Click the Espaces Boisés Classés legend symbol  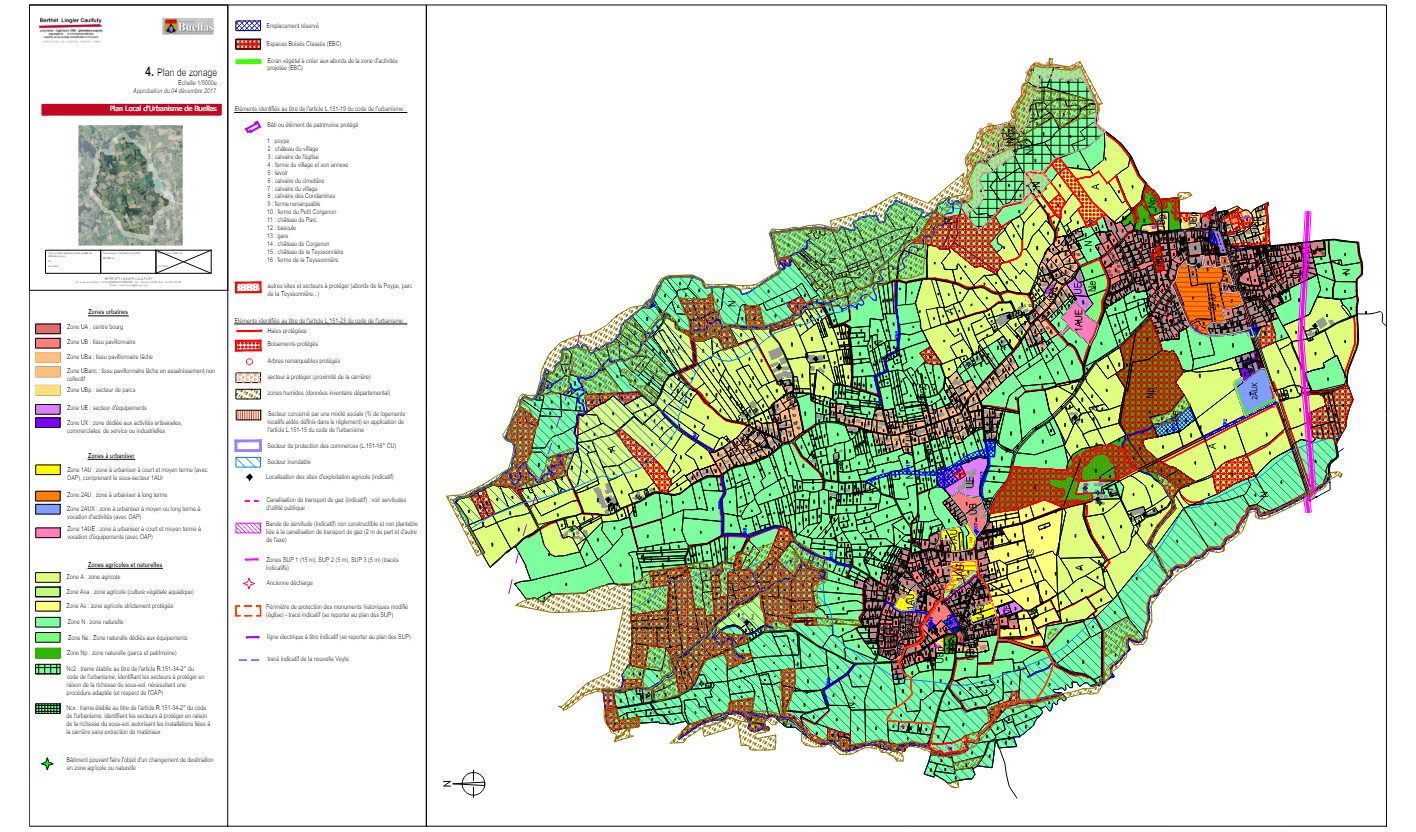point(247,44)
